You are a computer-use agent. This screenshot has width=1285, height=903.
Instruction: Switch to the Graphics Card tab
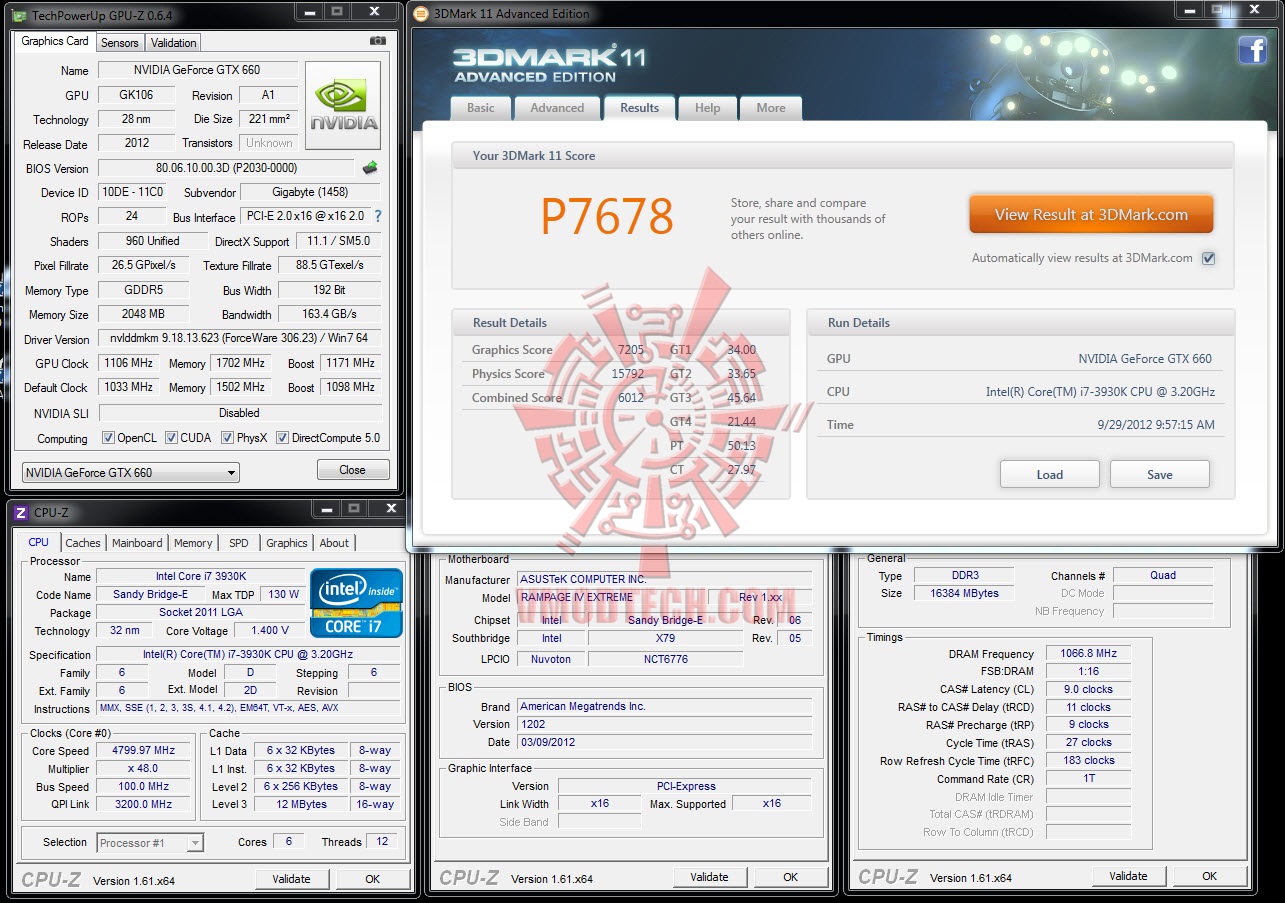(x=55, y=41)
